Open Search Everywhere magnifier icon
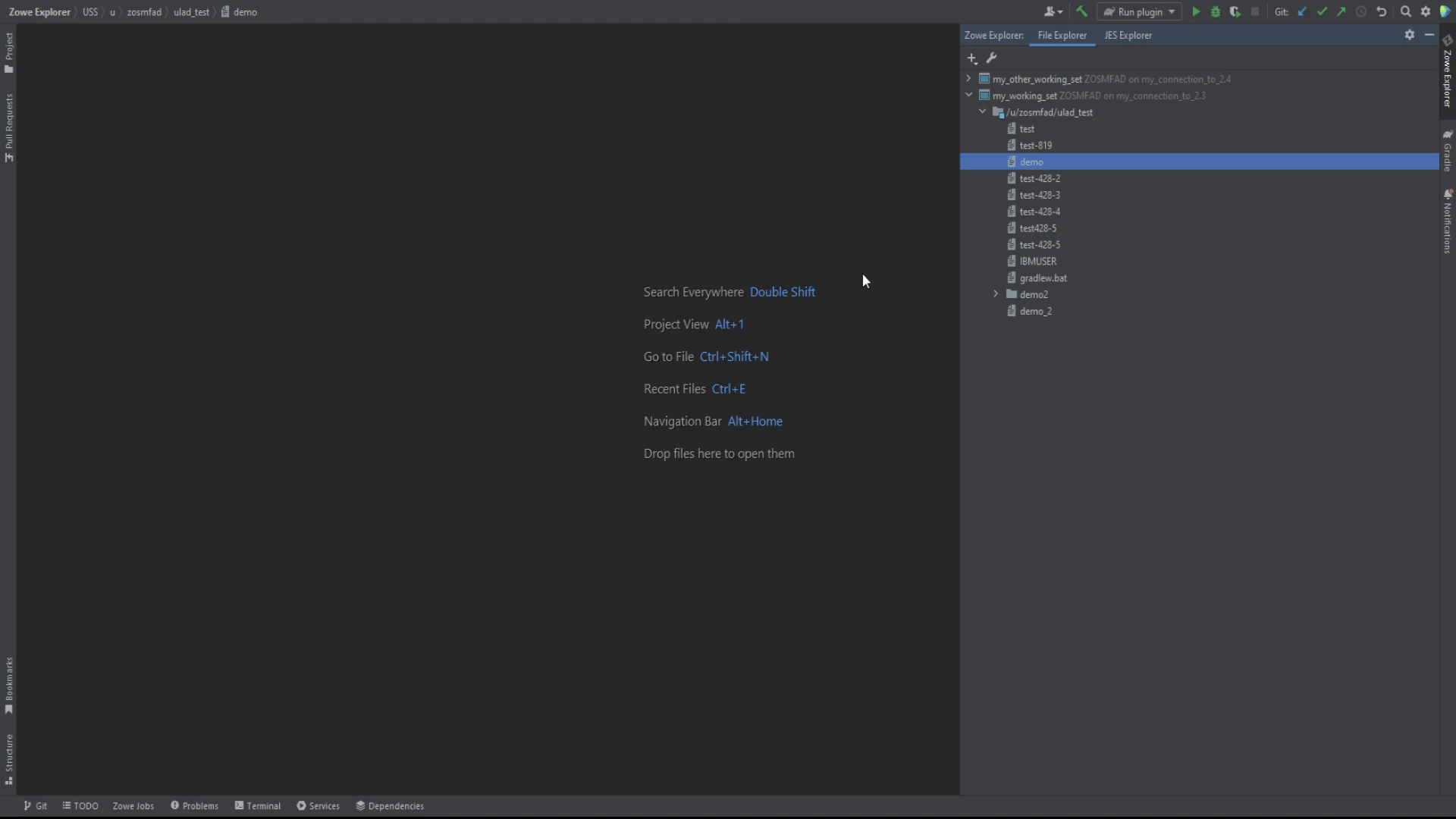The height and width of the screenshot is (819, 1456). pyautogui.click(x=1406, y=12)
